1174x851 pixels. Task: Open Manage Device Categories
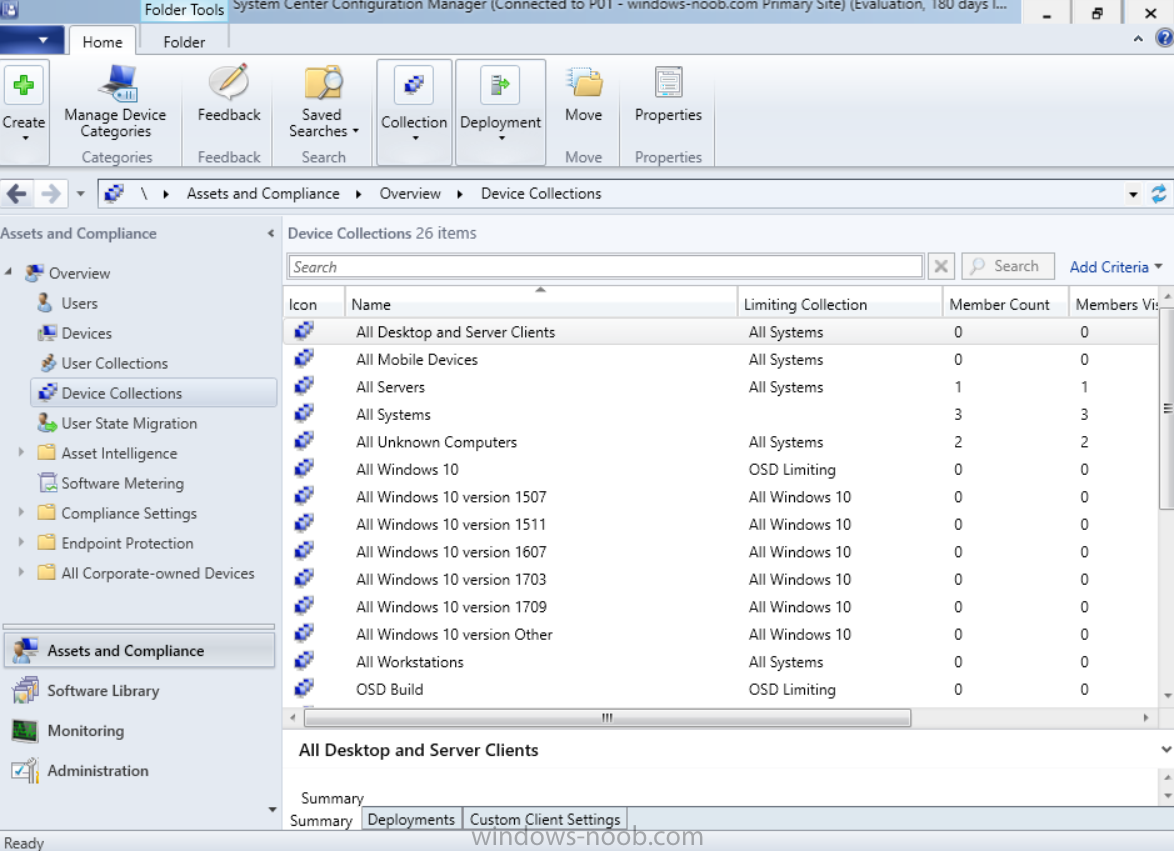point(115,103)
